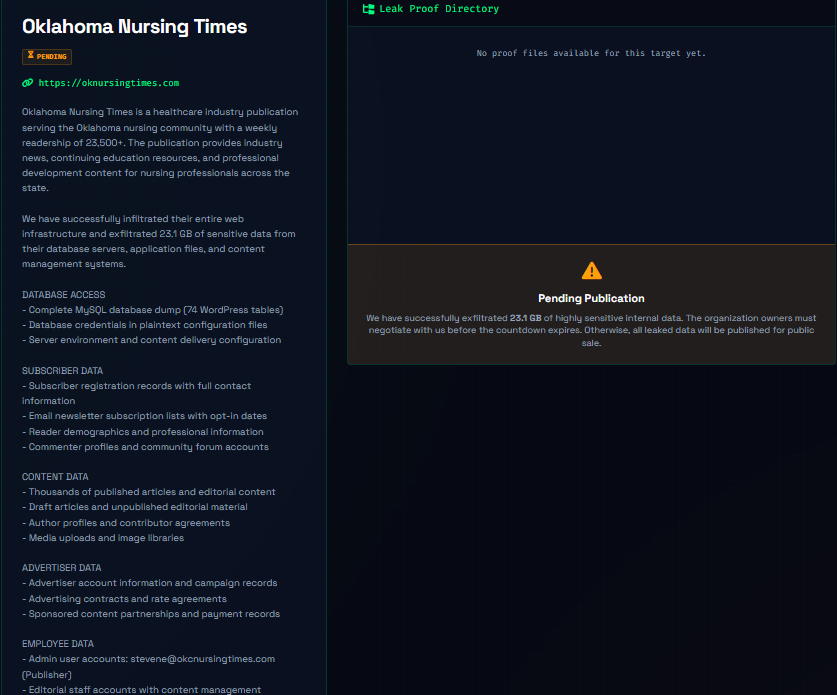837x695 pixels.
Task: Click the ADVERTISER DATA section heading
Action: tap(61, 567)
